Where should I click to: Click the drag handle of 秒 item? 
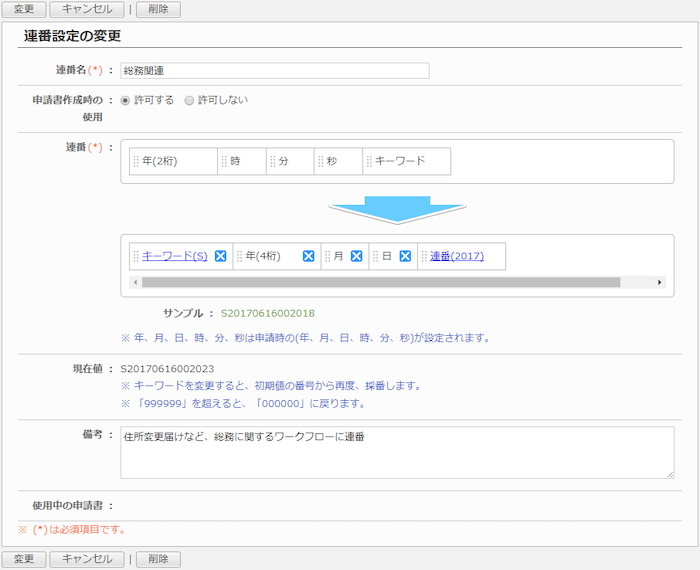pyautogui.click(x=320, y=161)
